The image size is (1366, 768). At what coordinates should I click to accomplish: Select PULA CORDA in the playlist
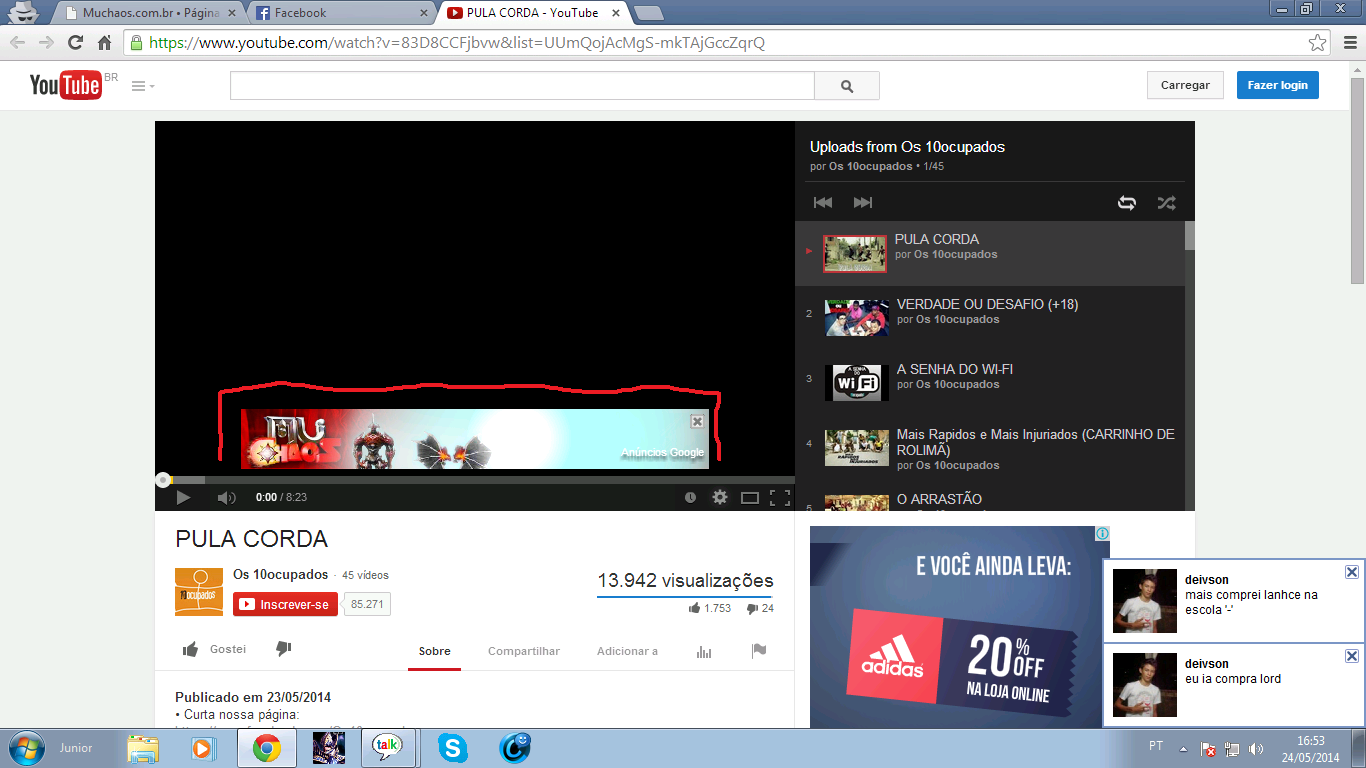point(990,253)
